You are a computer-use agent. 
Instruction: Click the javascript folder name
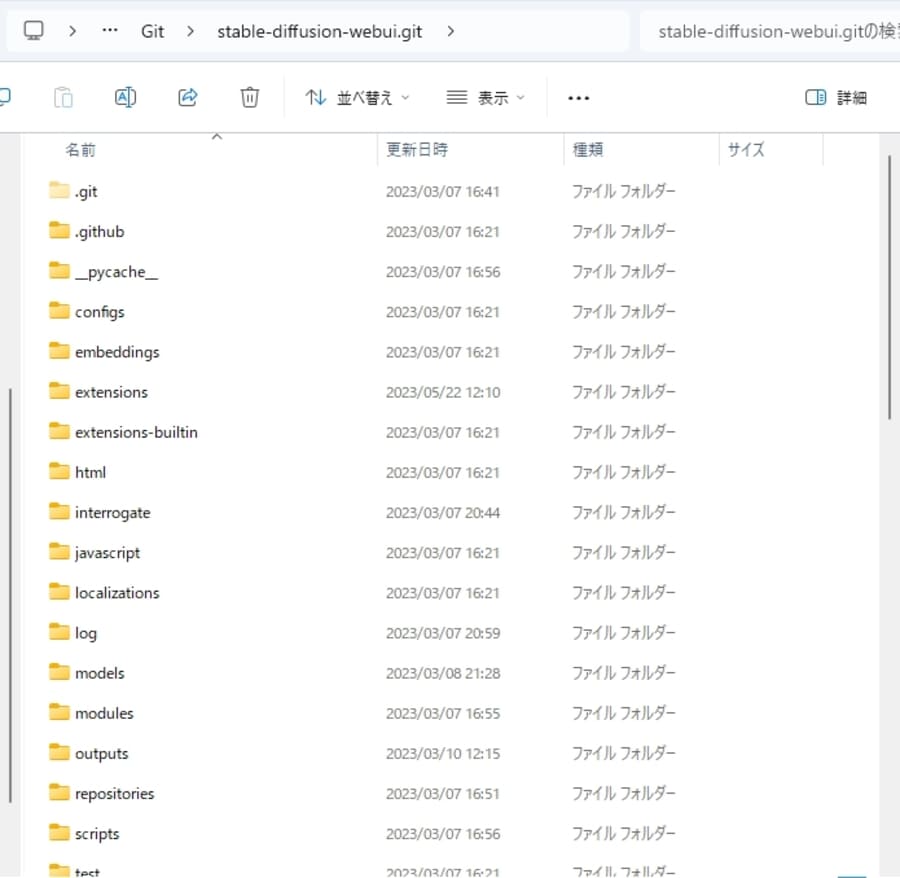pos(107,553)
